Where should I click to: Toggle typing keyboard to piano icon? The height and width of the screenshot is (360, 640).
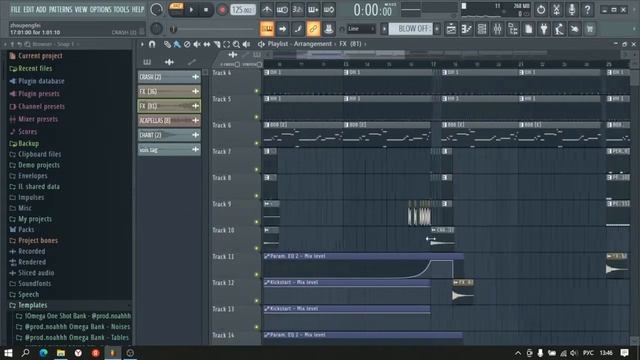coord(267,29)
